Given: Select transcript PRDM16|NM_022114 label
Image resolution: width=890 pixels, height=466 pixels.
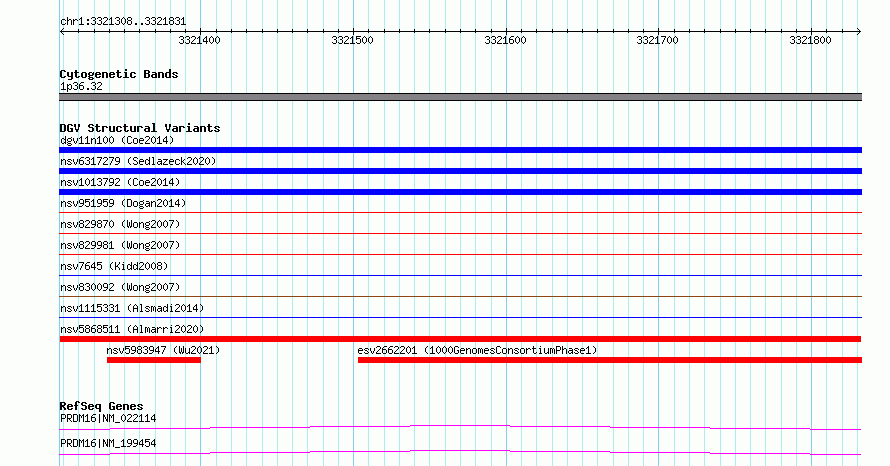Looking at the screenshot, I should [x=108, y=418].
